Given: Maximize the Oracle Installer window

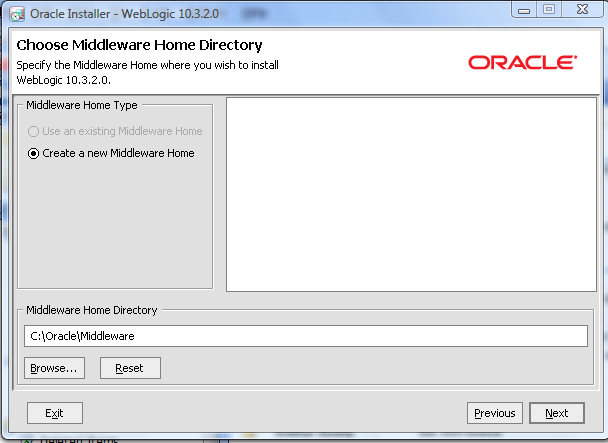Looking at the screenshot, I should pyautogui.click(x=549, y=10).
